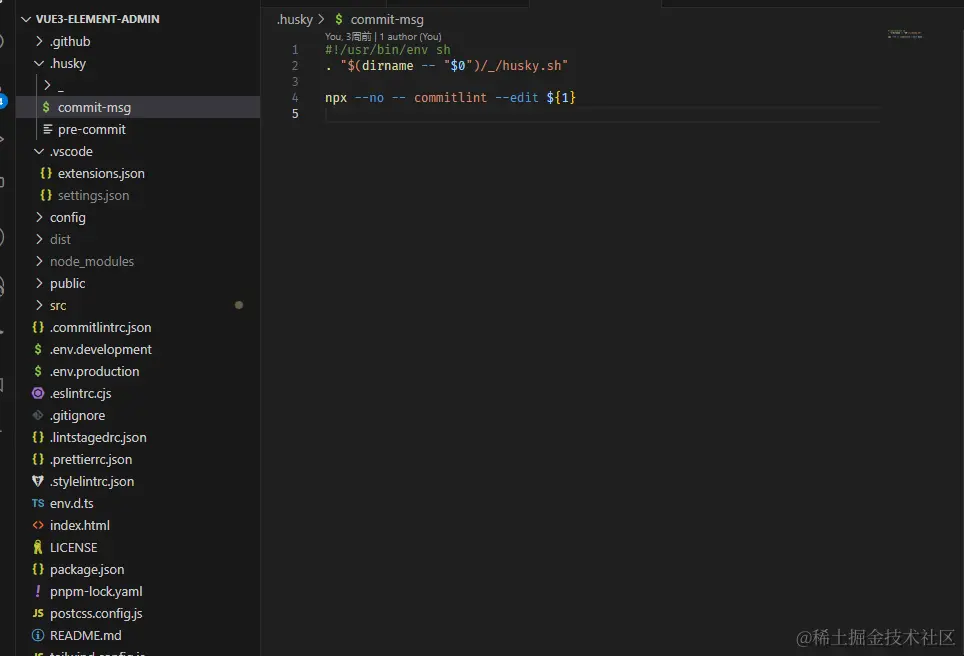
Task: Click the dollar icon beside .env.development
Action: point(38,349)
